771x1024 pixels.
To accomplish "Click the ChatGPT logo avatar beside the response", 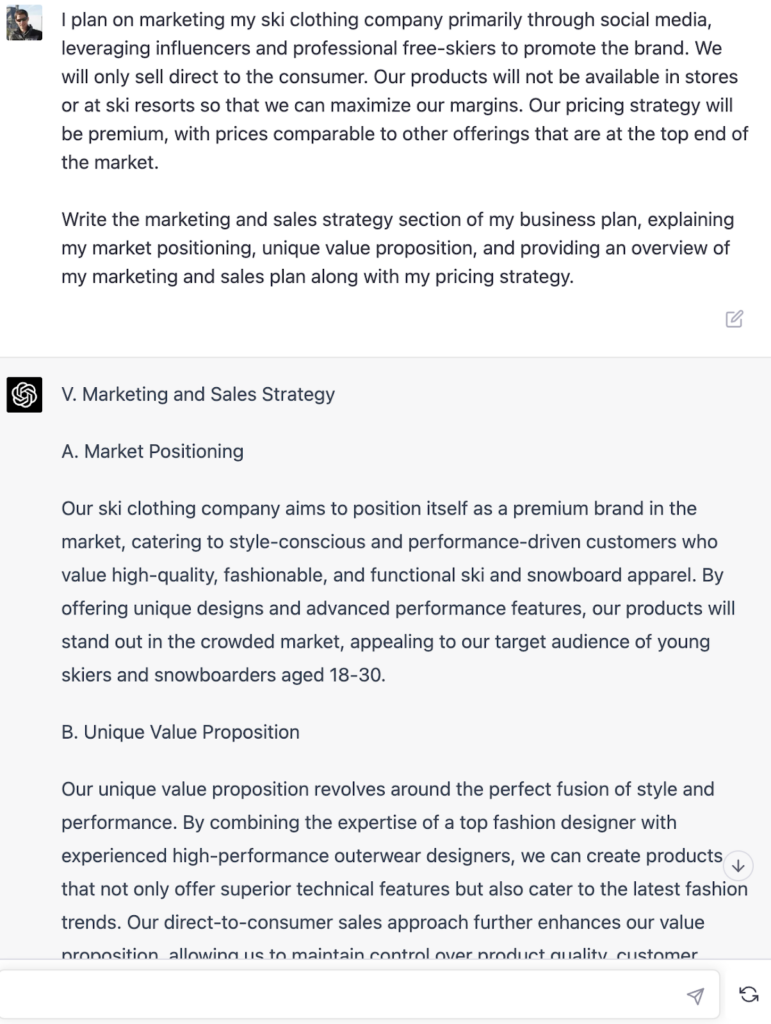I will 26,394.
